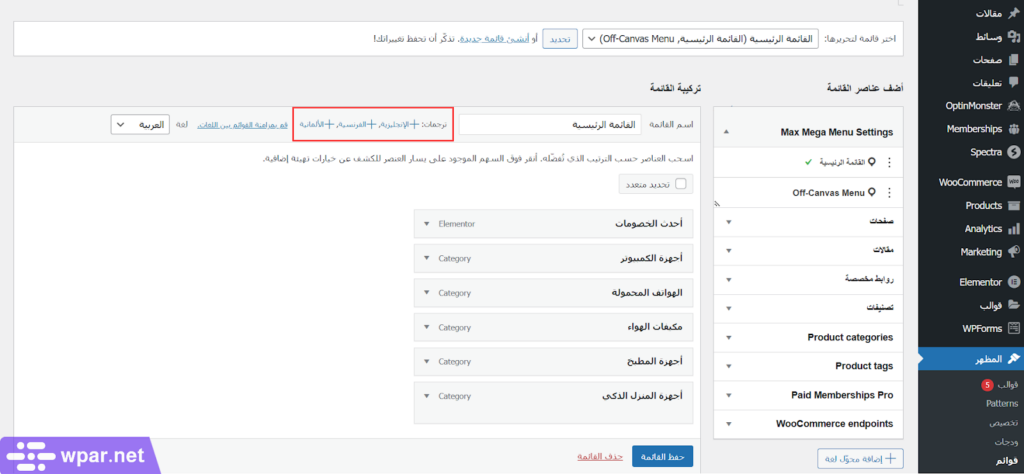This screenshot has width=1024, height=474.
Task: Click the WooCommerce icon in the sidebar
Action: point(1013,182)
